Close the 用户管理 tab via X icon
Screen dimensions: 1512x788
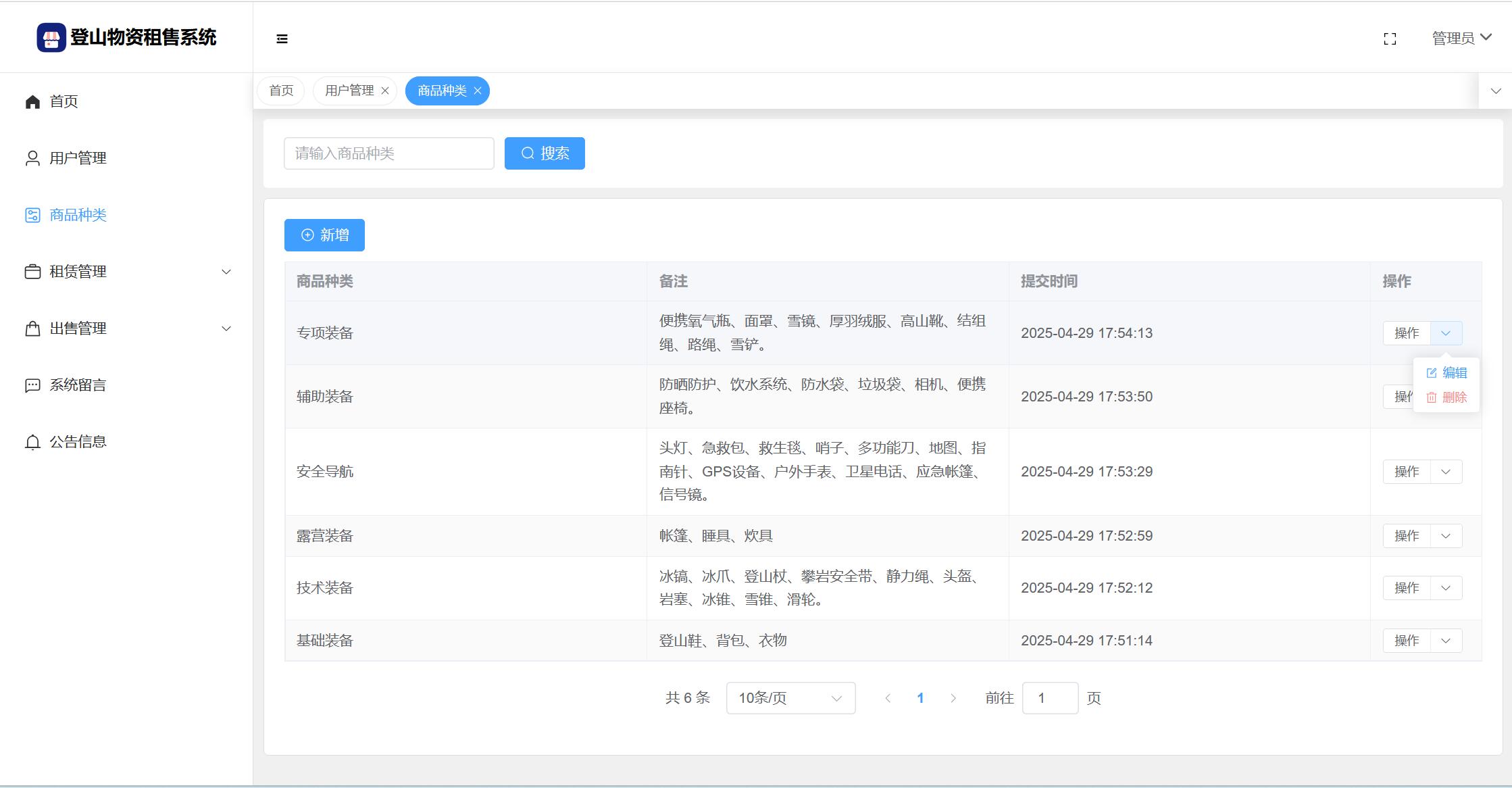(x=385, y=91)
